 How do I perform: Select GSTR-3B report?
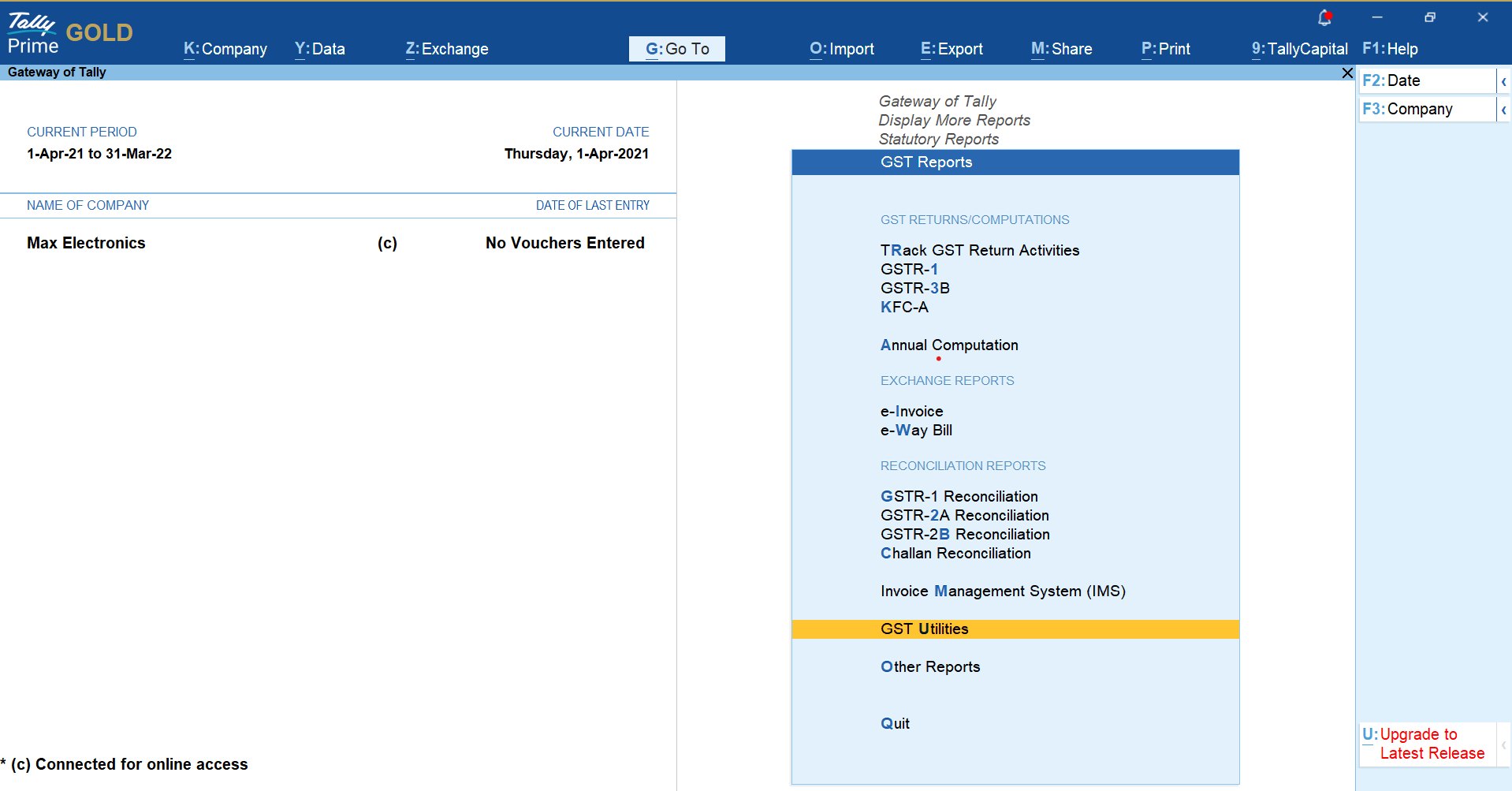914,288
